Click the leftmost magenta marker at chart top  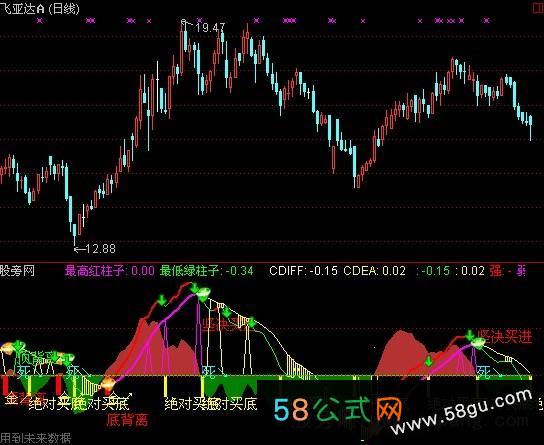click(x=40, y=21)
